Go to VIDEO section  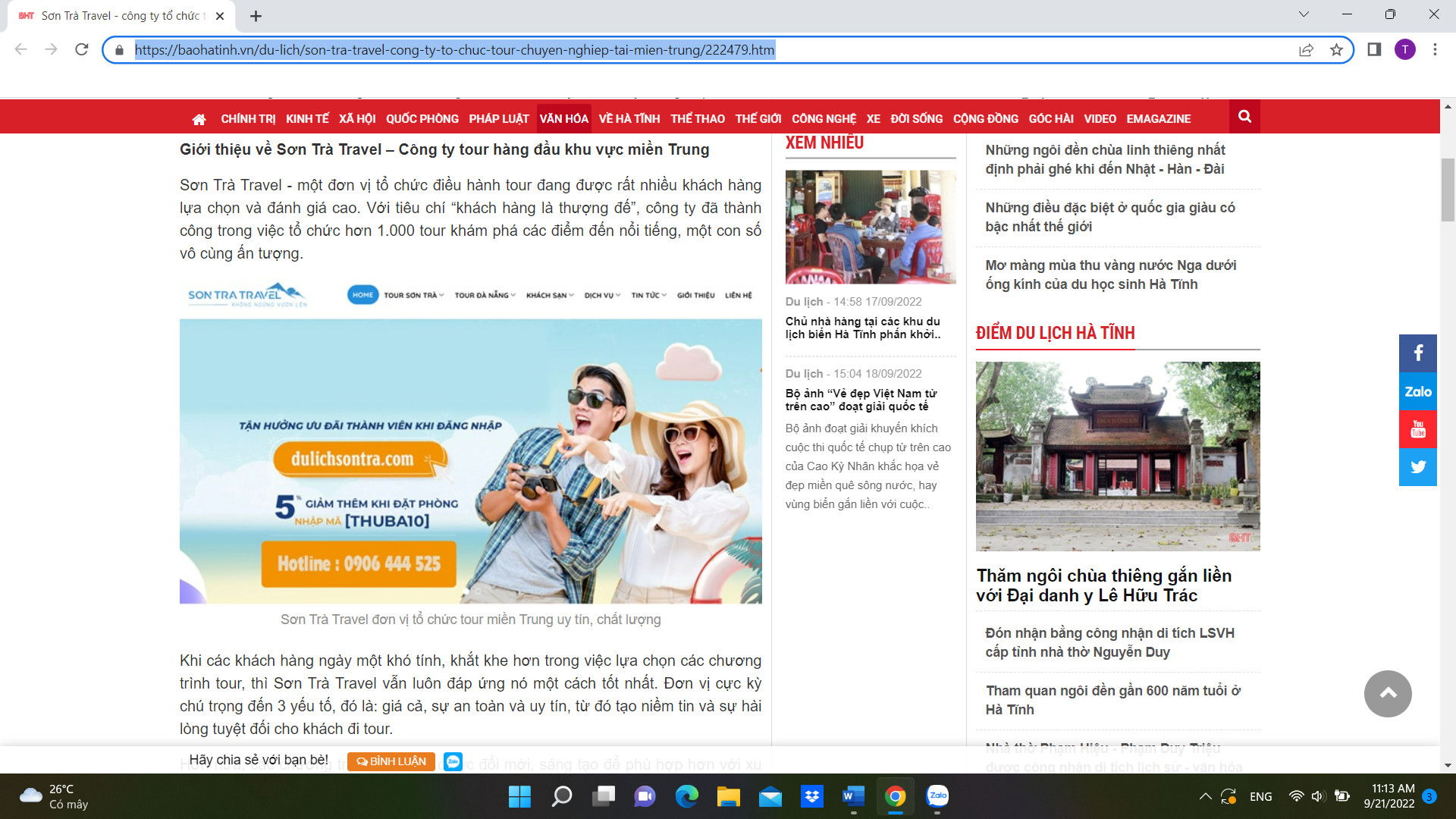tap(1100, 119)
